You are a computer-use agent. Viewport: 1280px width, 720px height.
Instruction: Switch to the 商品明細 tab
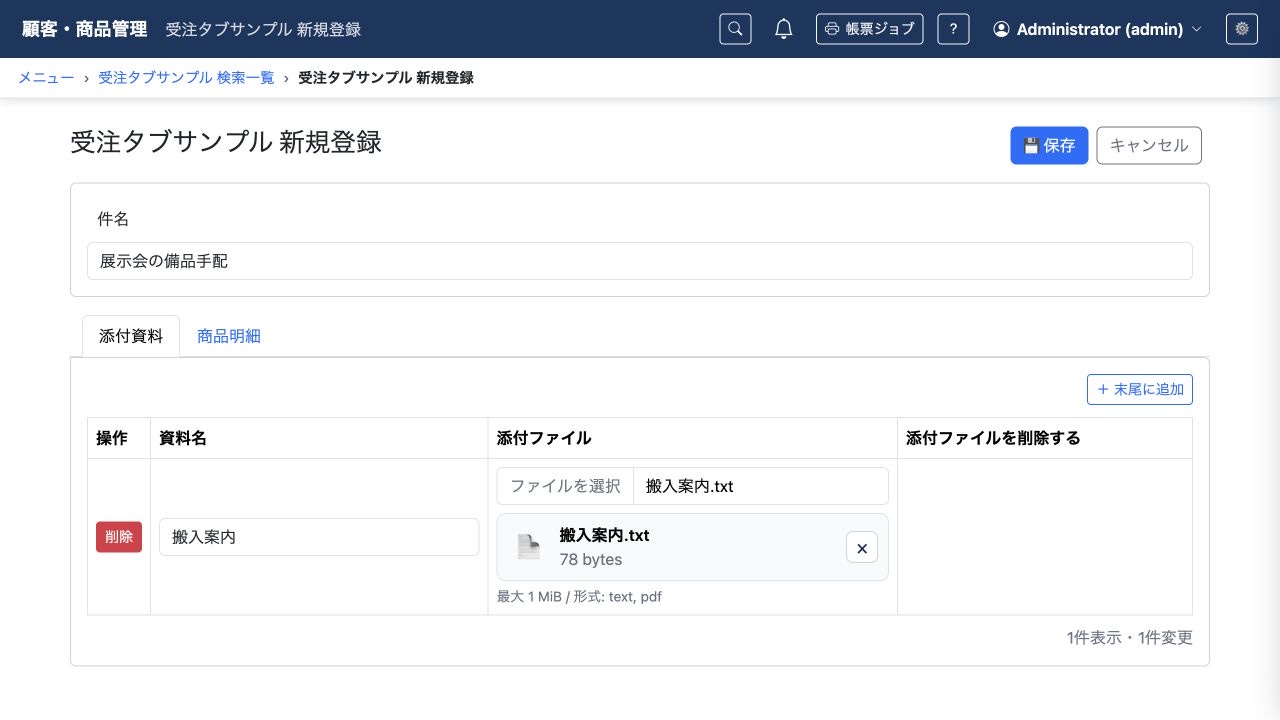tap(229, 336)
